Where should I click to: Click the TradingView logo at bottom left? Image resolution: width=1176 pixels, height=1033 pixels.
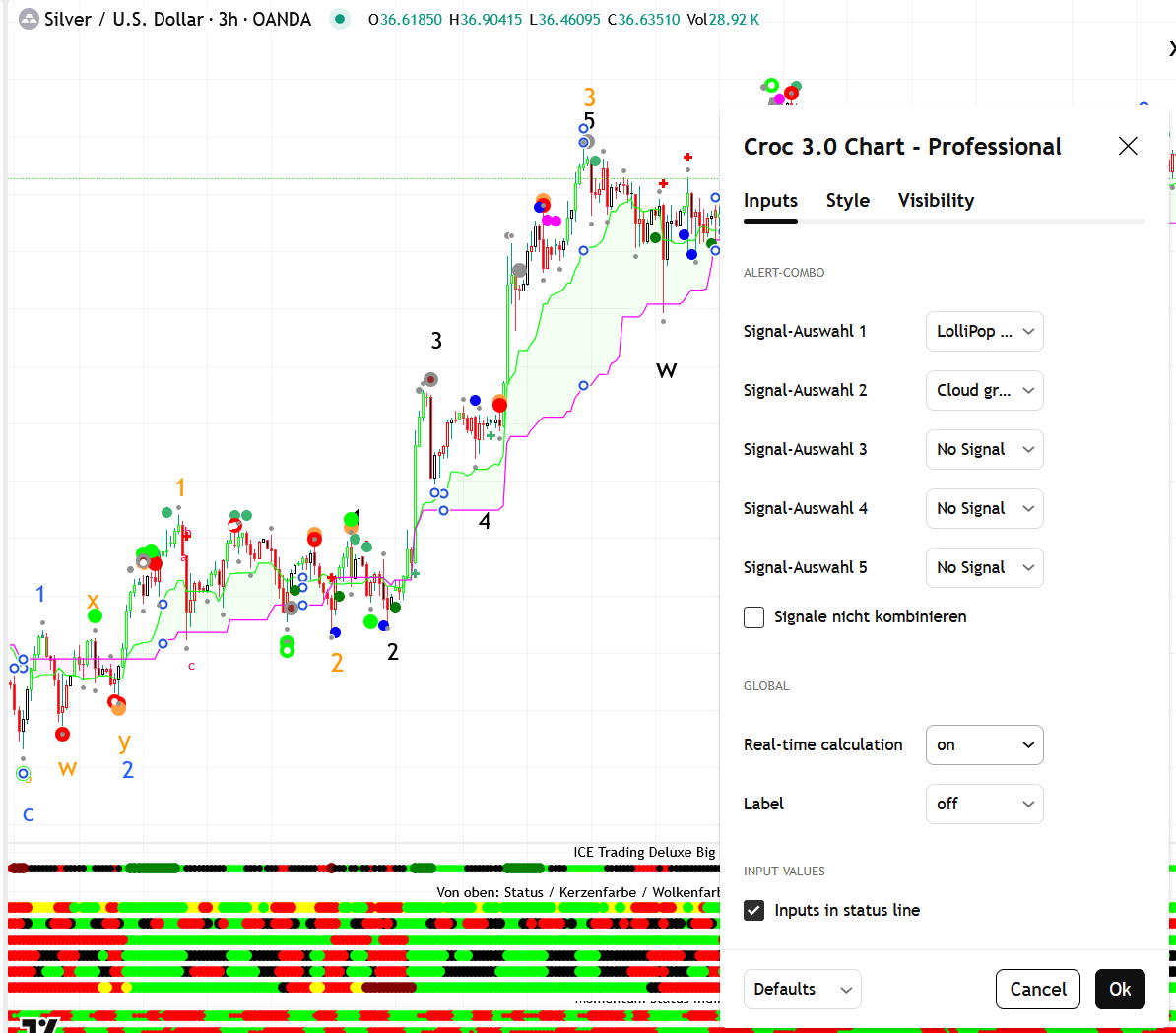coord(40,1024)
